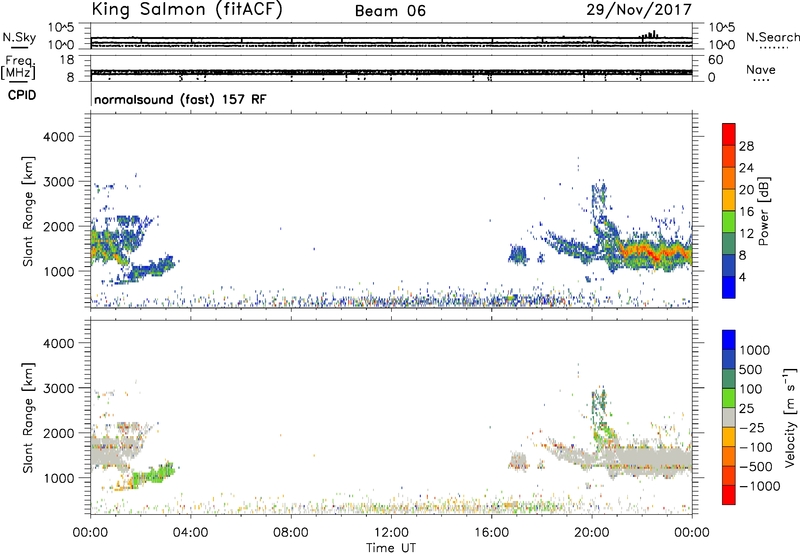800x554 pixels.
Task: Click the date "29/Nov/2017"
Action: pos(639,9)
